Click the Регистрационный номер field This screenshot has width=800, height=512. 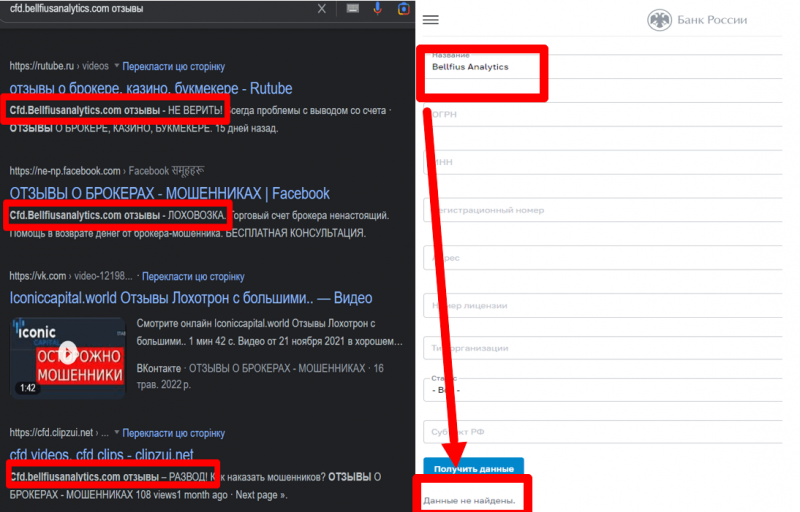(x=603, y=210)
